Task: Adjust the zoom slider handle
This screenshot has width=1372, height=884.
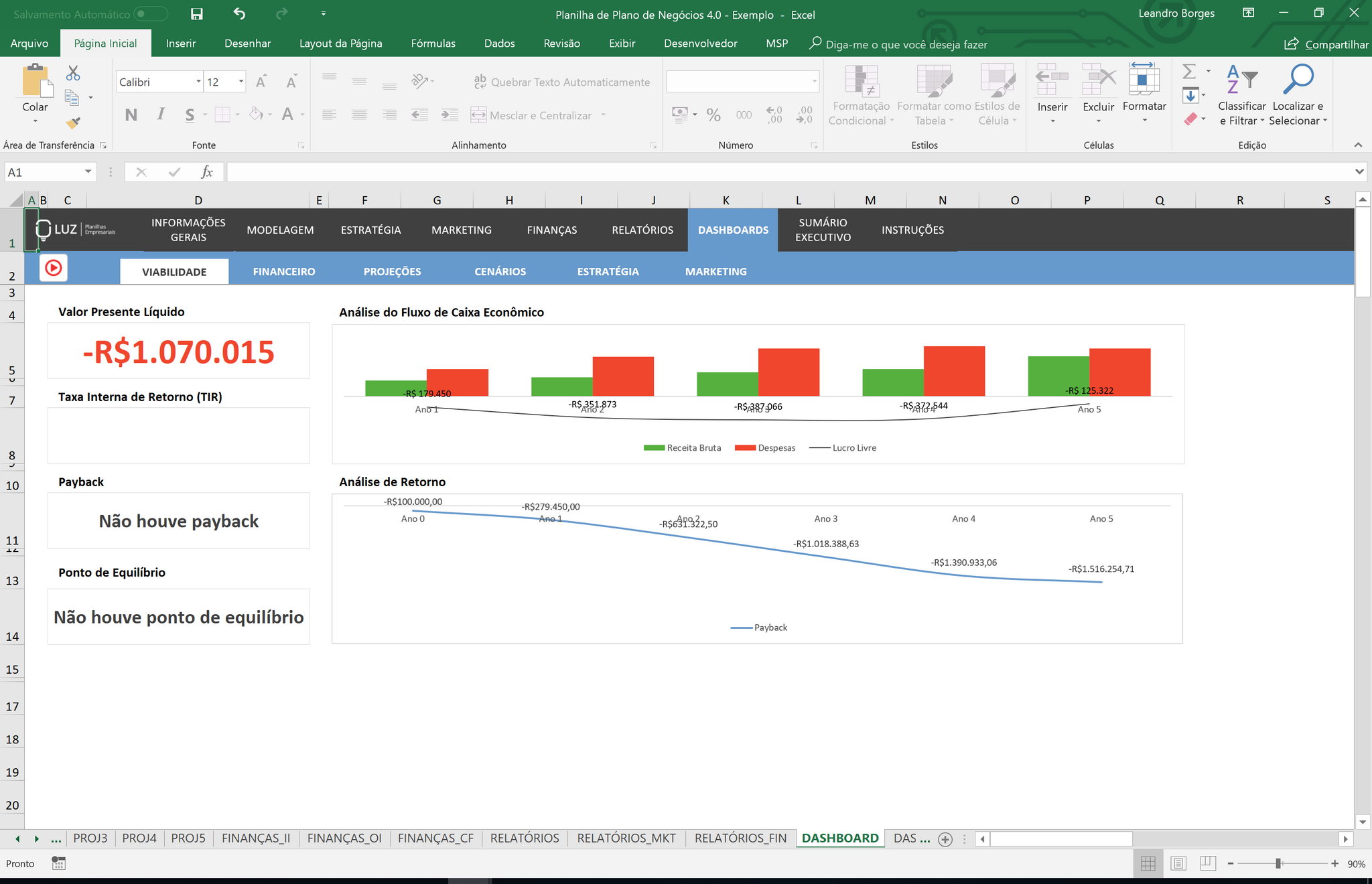Action: 1278,863
